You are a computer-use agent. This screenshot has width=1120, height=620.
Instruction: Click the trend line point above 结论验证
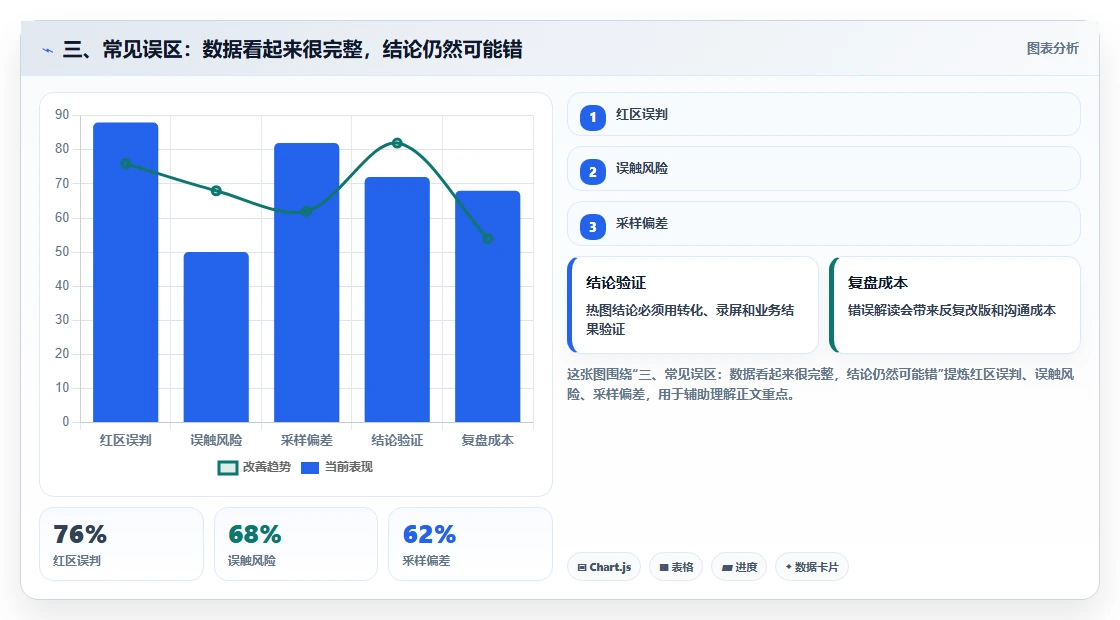[397, 143]
